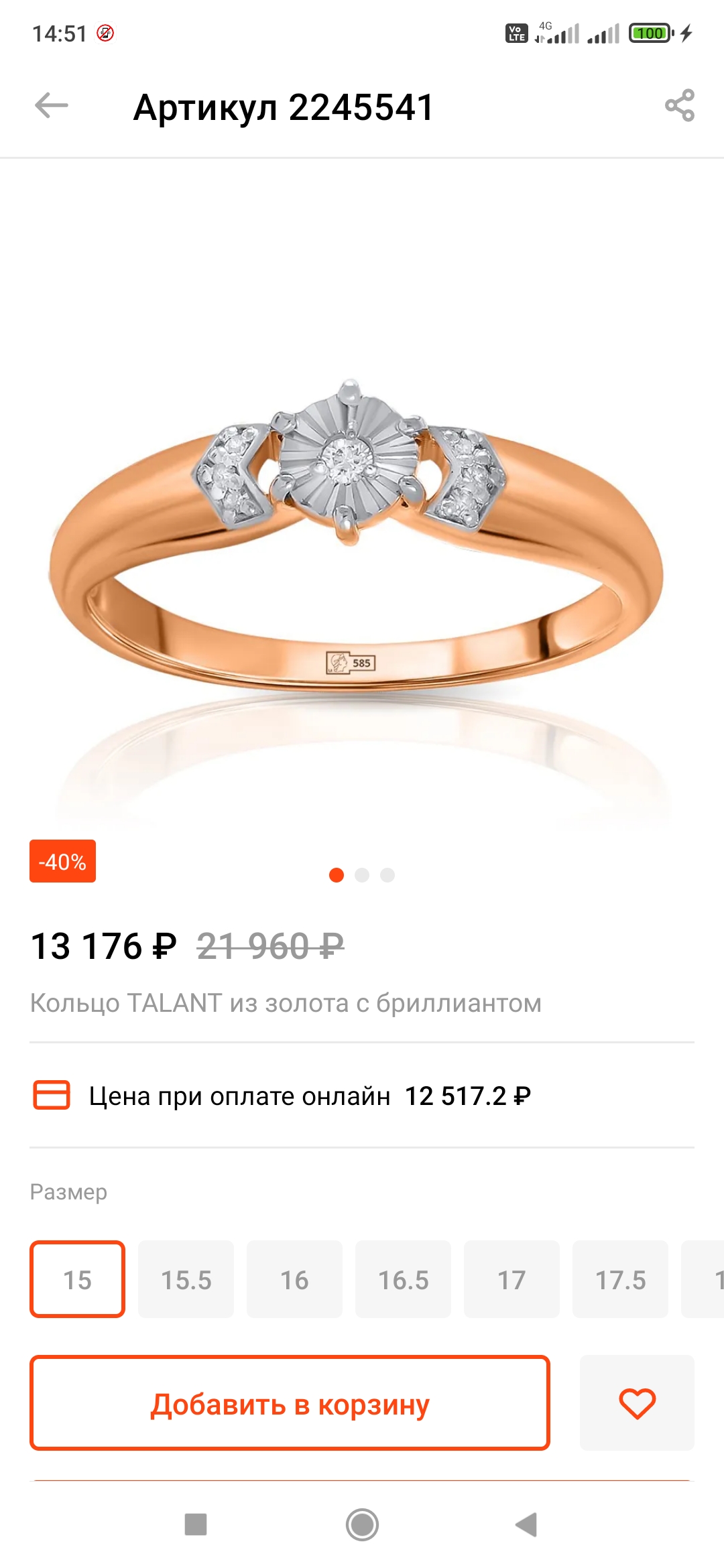This screenshot has height=1568, width=724.
Task: Open Android recent apps square button
Action: click(x=196, y=1524)
